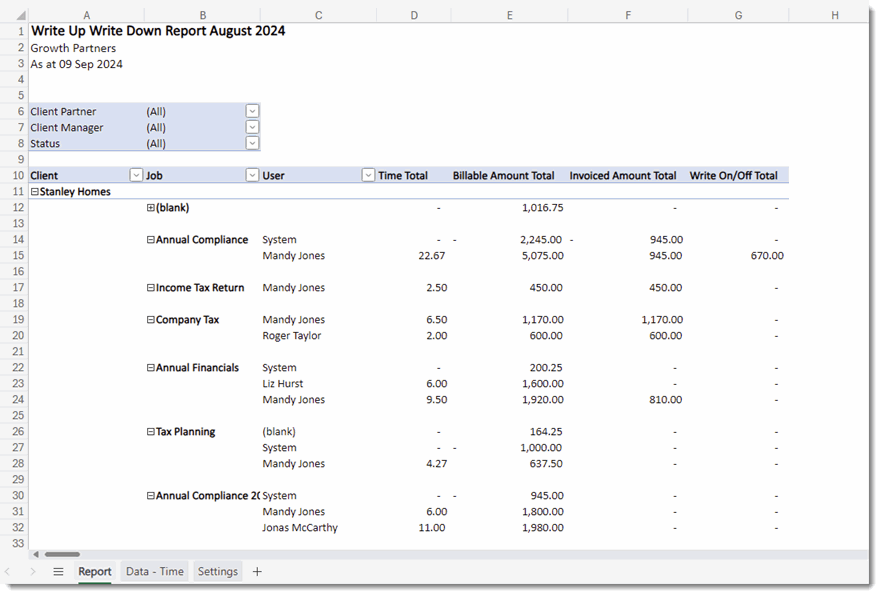Collapse the Stanley Homes client group
This screenshot has height=596, width=881.
(x=35, y=192)
